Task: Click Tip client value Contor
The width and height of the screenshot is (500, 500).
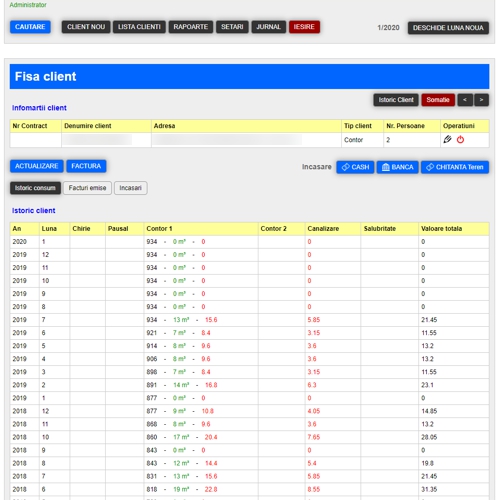Action: (x=353, y=140)
